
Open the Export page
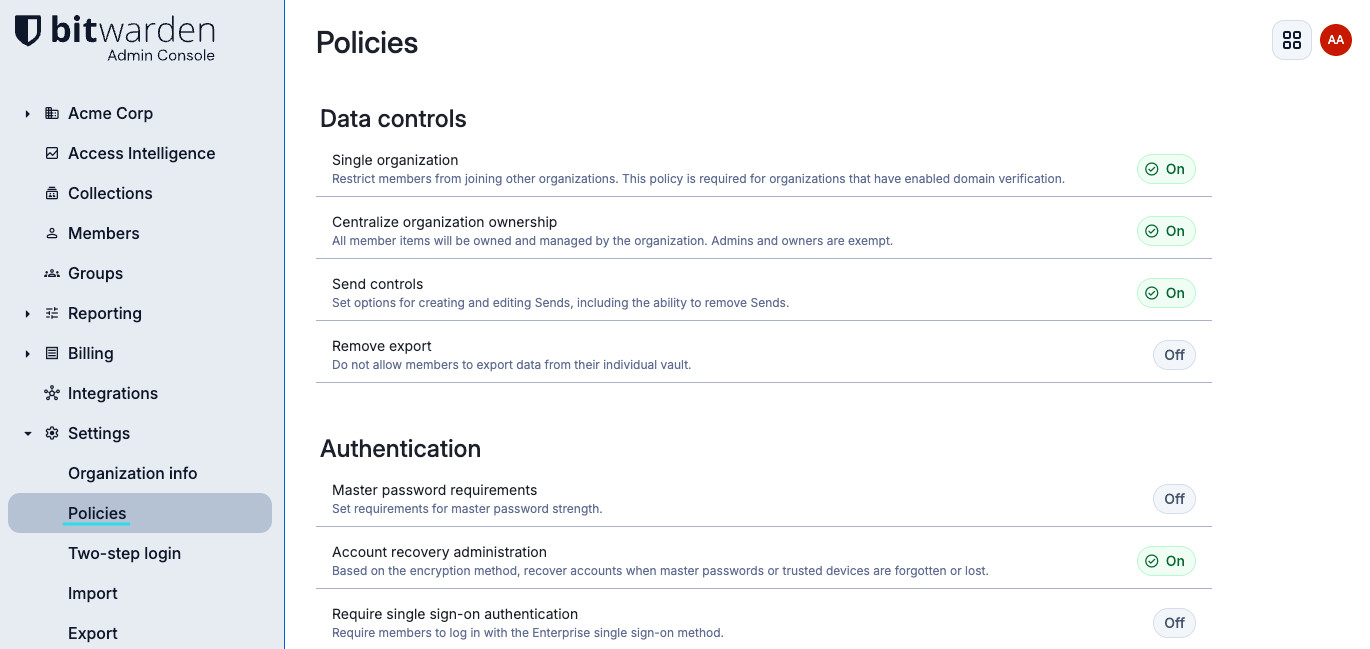[92, 633]
